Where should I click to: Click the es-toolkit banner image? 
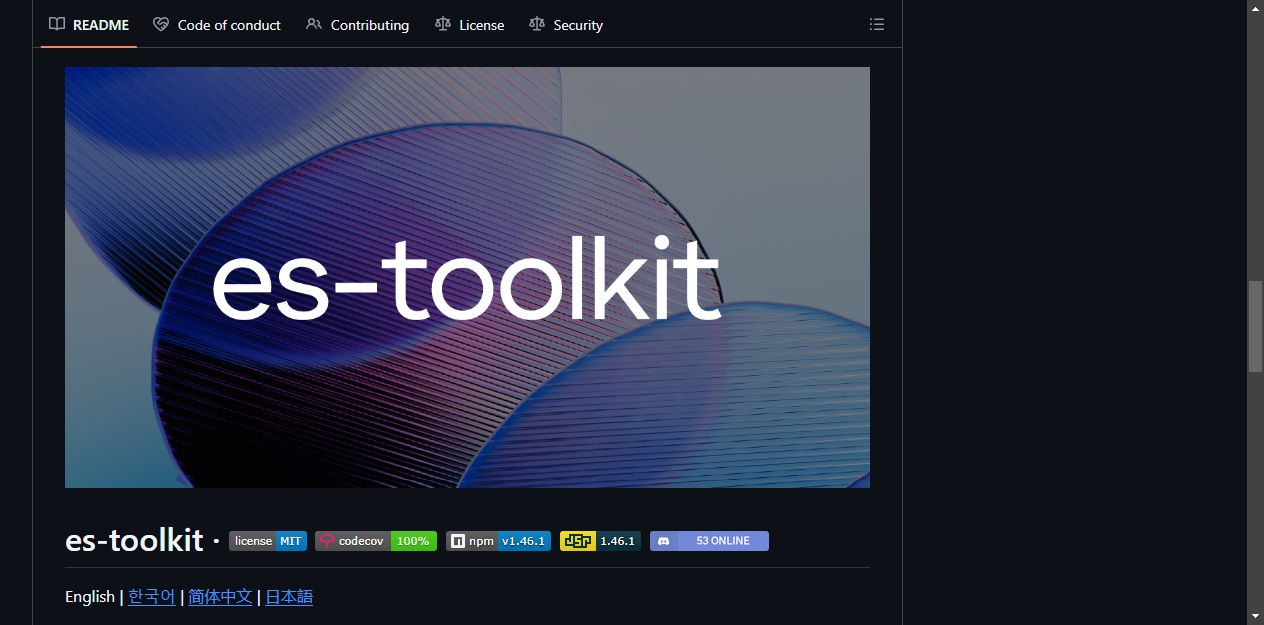pos(467,277)
